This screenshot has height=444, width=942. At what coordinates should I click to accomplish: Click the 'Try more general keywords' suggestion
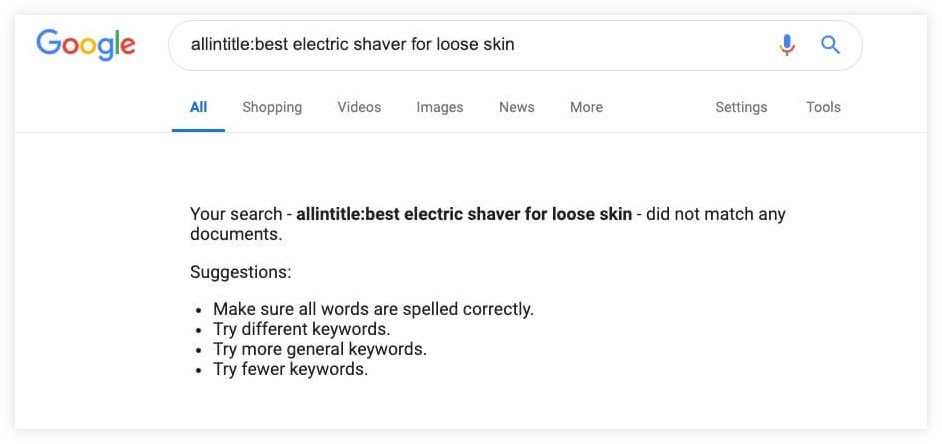point(320,350)
